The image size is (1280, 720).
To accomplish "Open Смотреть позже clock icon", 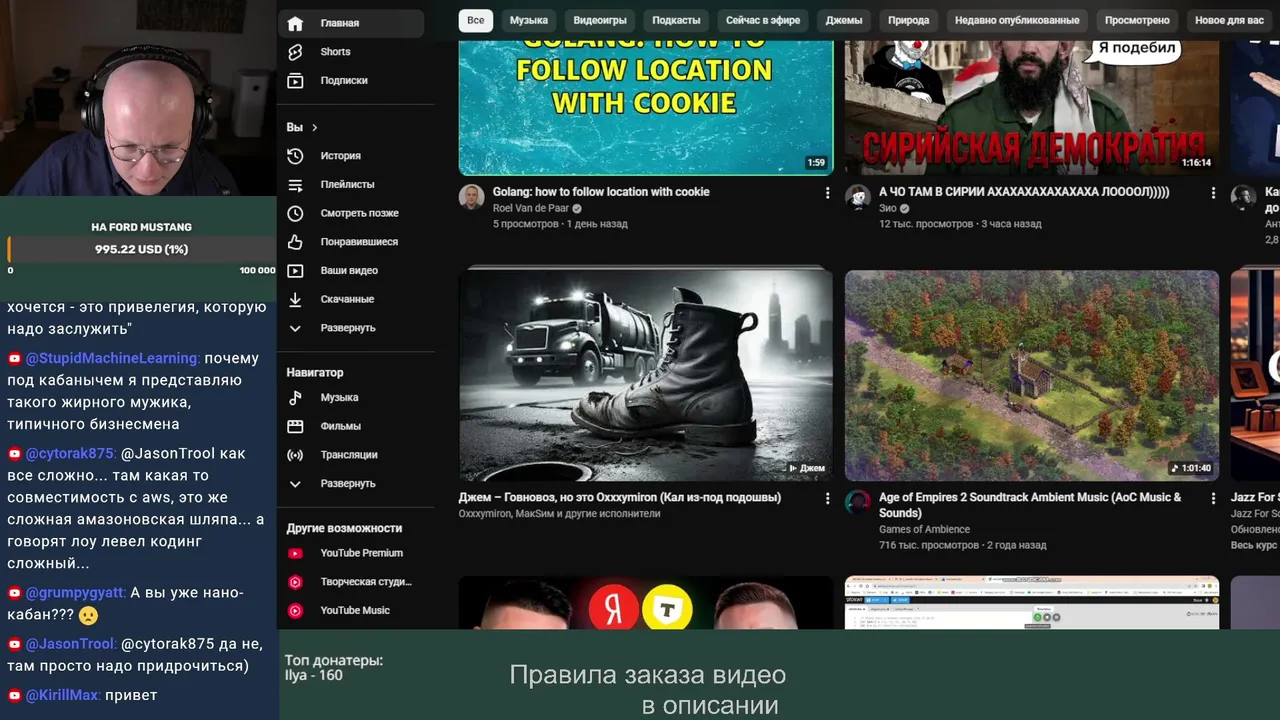I will click(295, 213).
